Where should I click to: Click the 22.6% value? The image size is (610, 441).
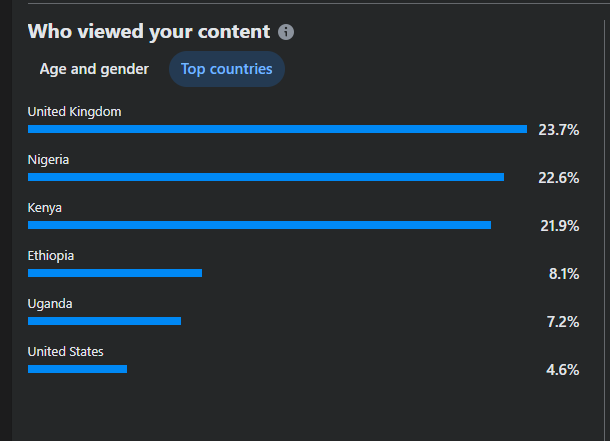pos(559,177)
